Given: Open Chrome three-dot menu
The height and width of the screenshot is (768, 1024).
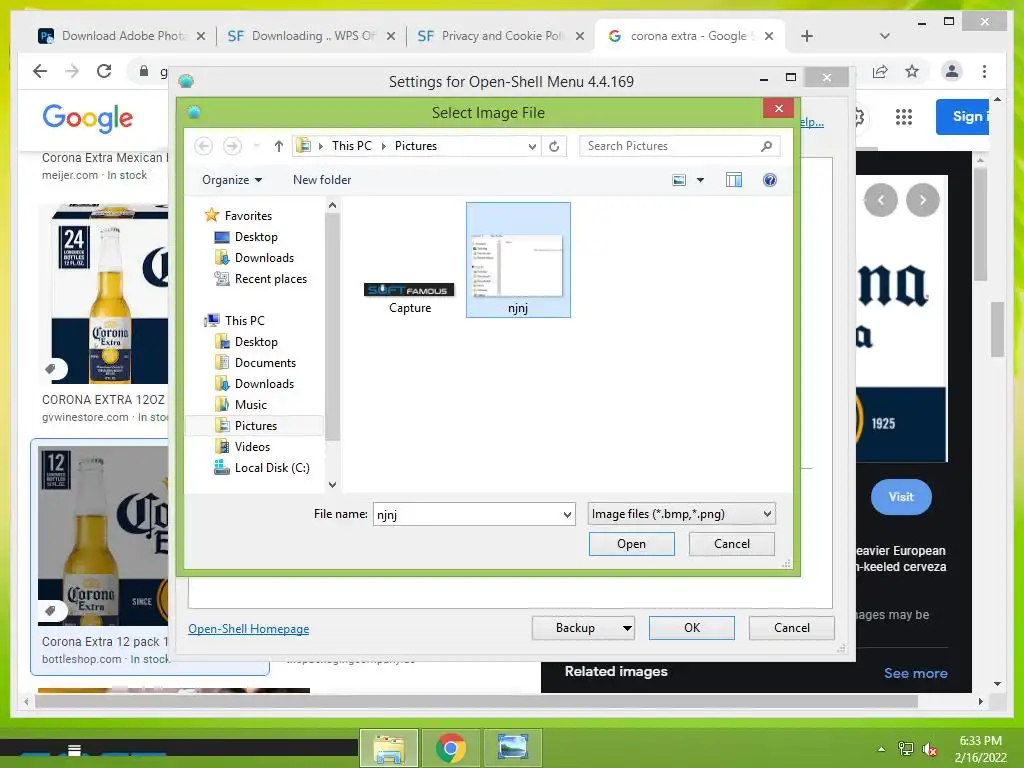Looking at the screenshot, I should (x=984, y=71).
